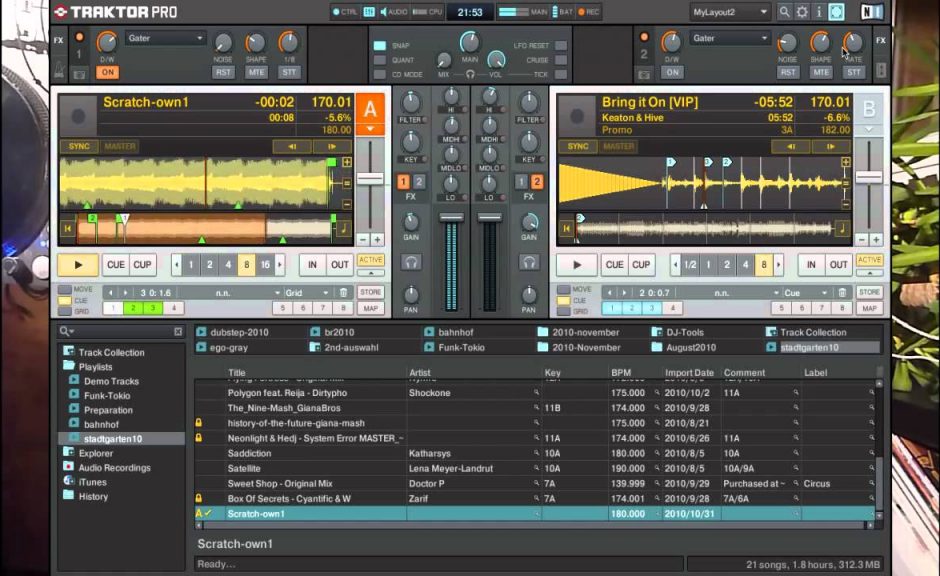Delete cue point with deck A trash icon
The image size is (940, 576).
pyautogui.click(x=343, y=293)
